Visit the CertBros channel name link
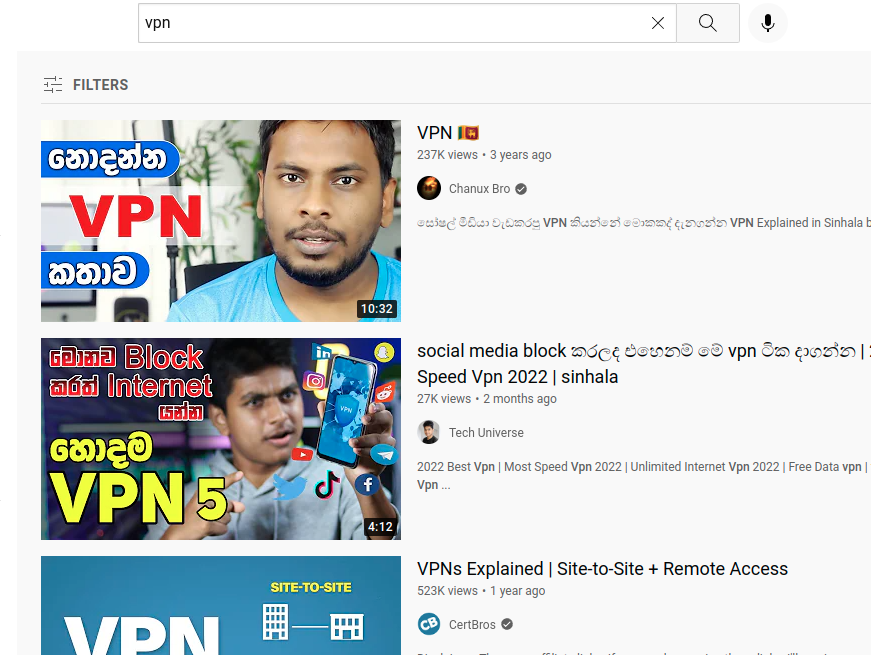 (472, 624)
